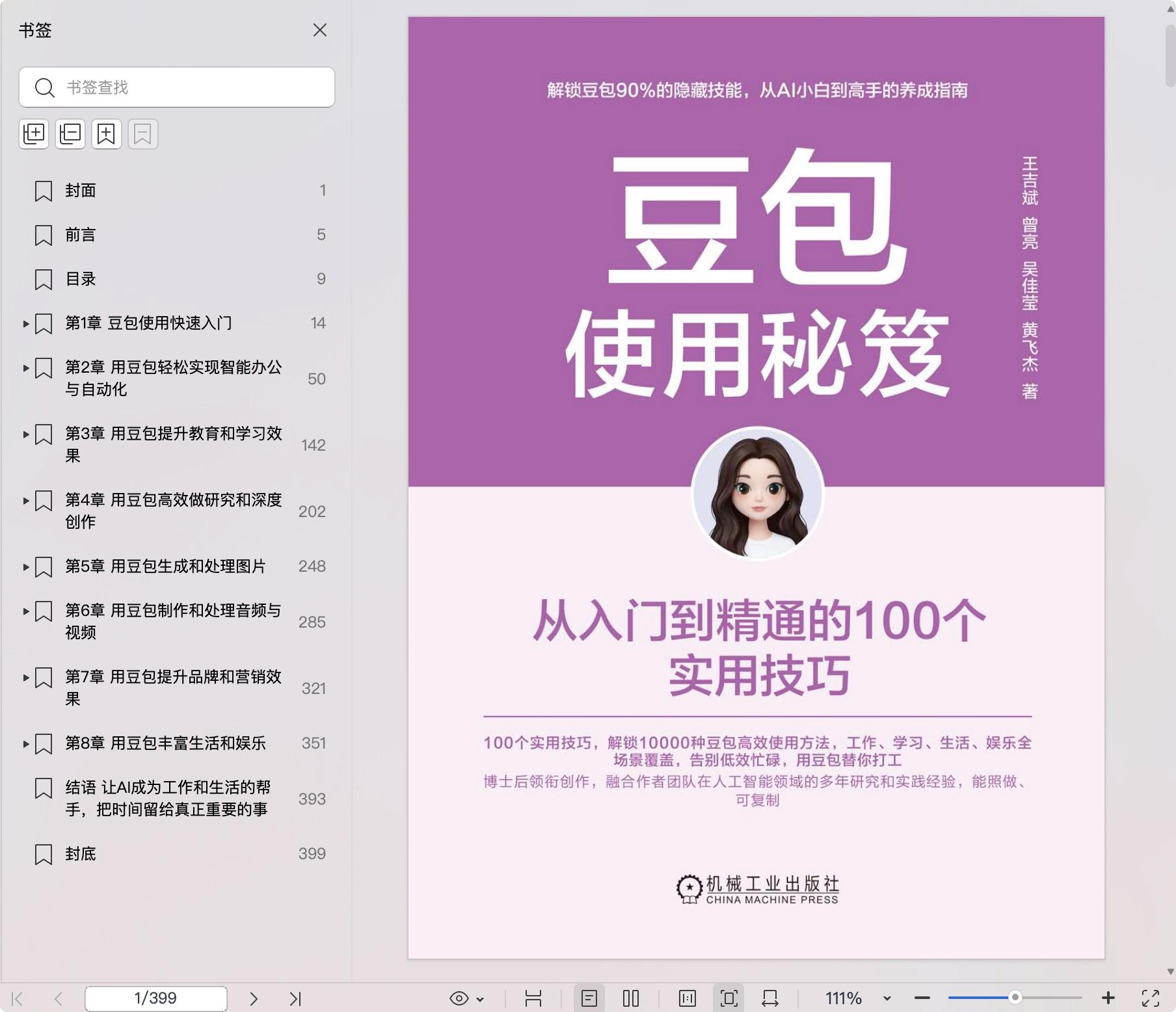Click the bookmark search field
1176x1012 pixels.
[x=177, y=87]
